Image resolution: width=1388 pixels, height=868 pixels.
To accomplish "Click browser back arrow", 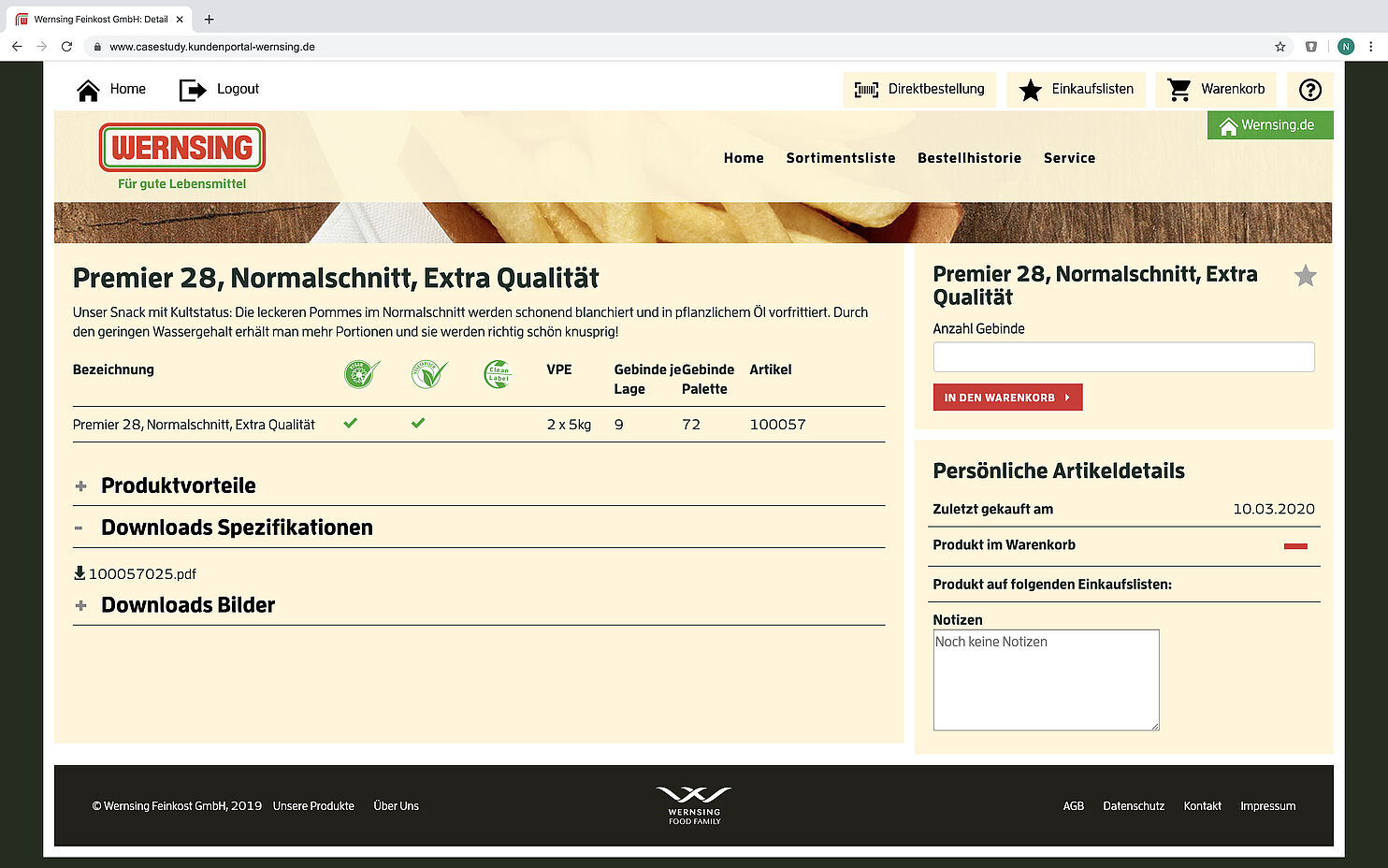I will (x=17, y=47).
